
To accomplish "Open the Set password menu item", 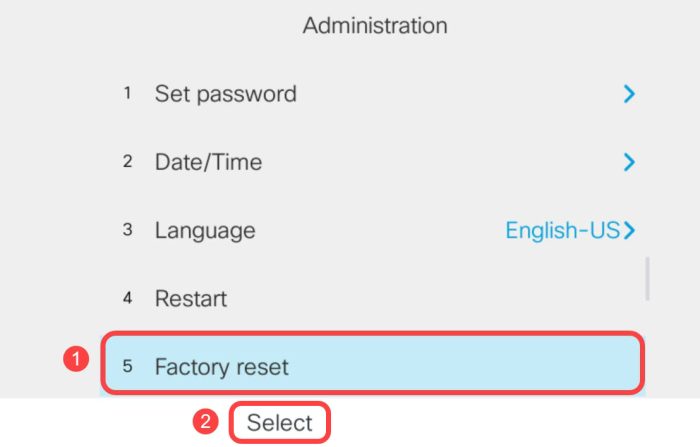I will tap(225, 94).
